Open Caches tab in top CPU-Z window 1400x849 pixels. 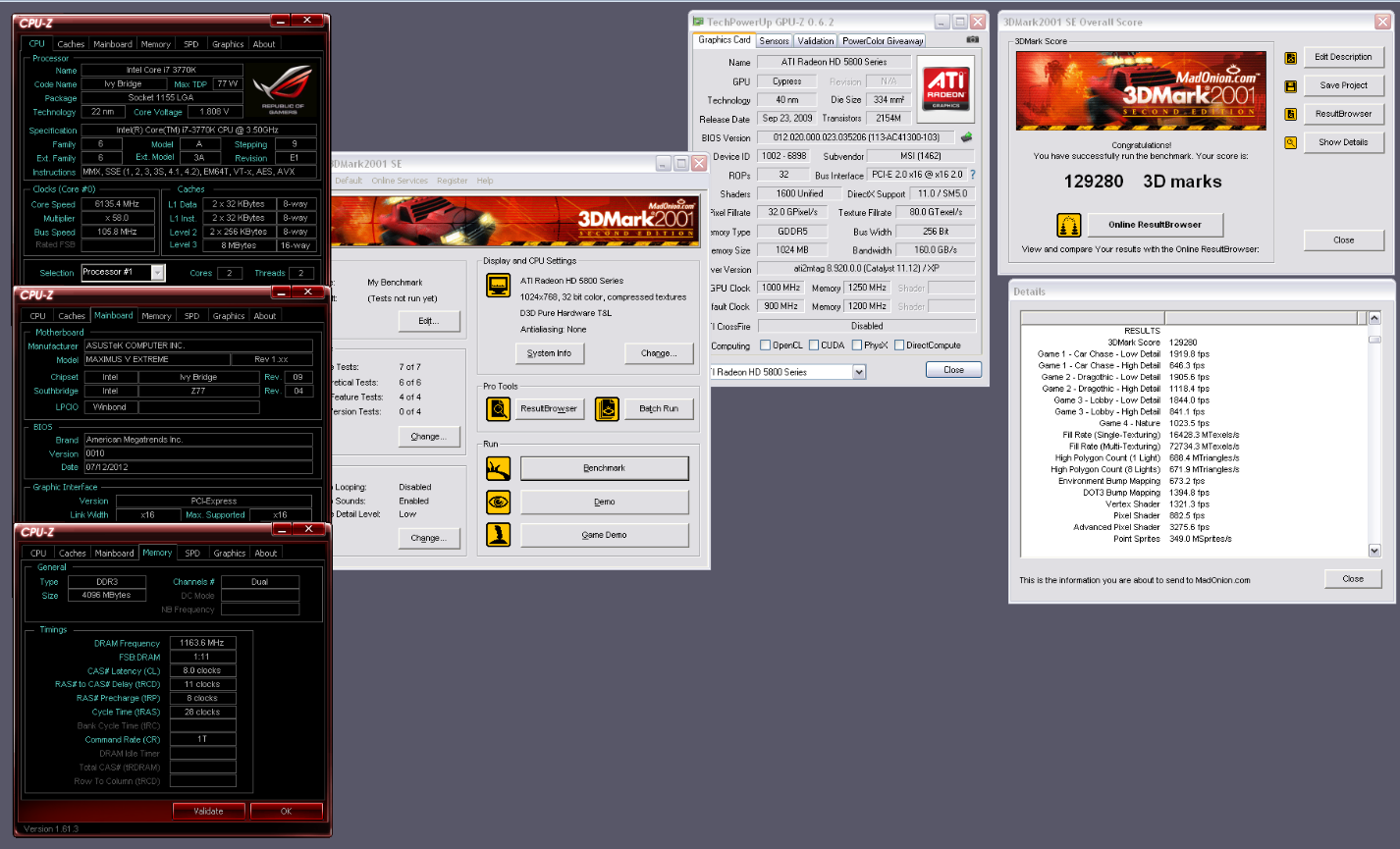point(71,44)
